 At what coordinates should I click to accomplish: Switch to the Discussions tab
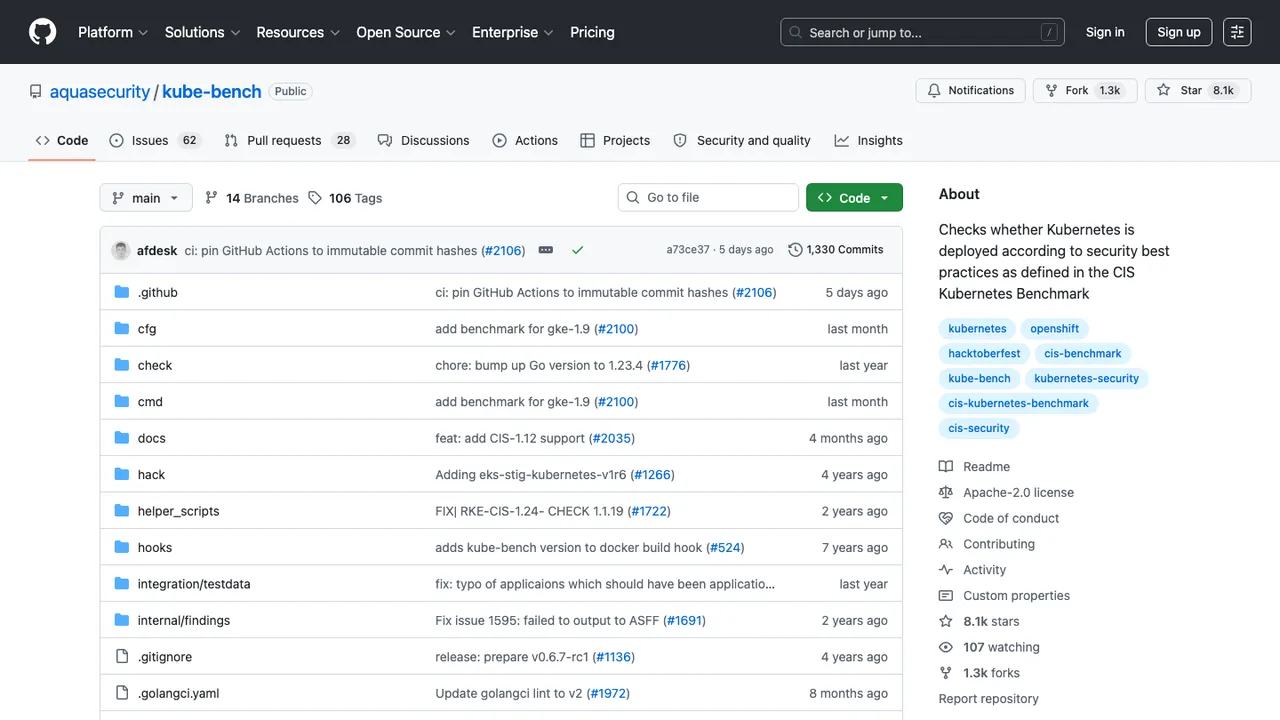pos(423,140)
